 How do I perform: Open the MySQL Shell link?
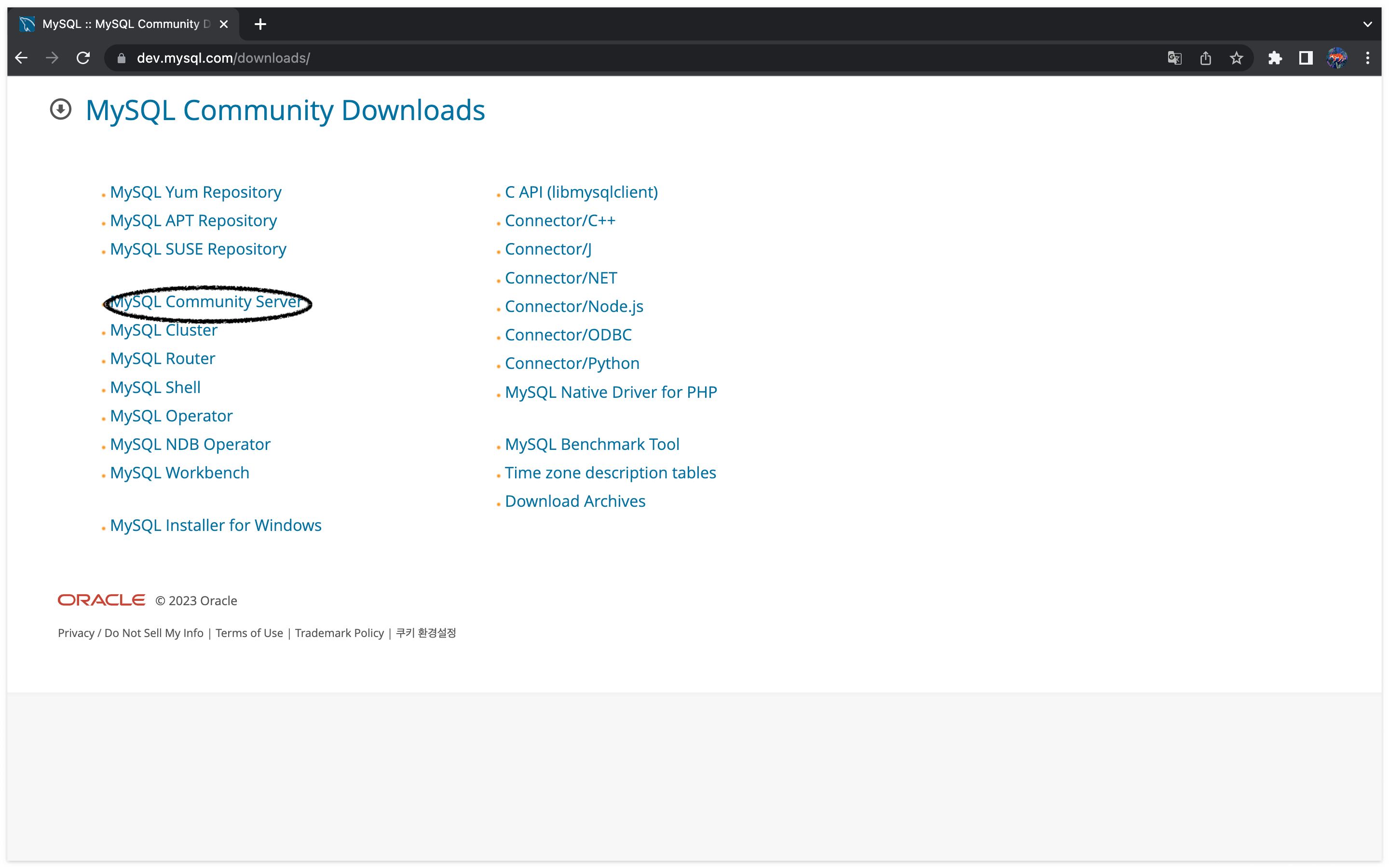click(x=156, y=388)
